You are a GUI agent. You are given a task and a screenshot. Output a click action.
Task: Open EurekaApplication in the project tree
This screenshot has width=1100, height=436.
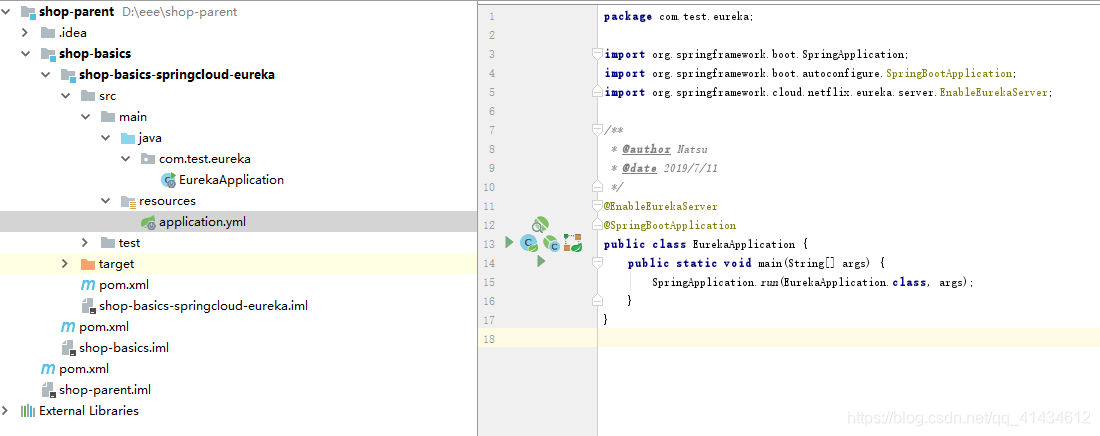[232, 180]
